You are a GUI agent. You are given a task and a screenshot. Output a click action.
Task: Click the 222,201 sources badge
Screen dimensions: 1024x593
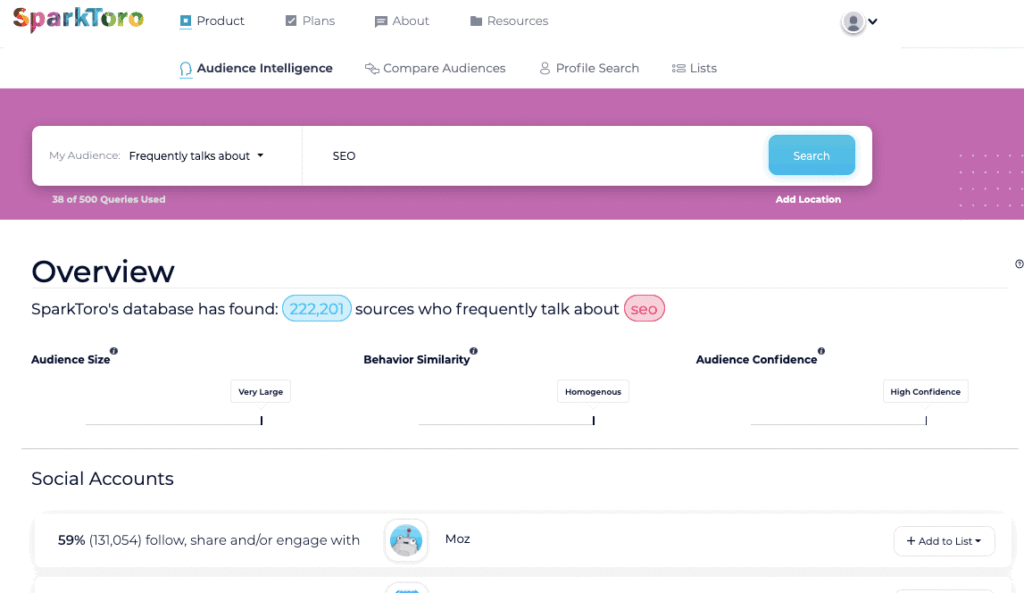317,309
